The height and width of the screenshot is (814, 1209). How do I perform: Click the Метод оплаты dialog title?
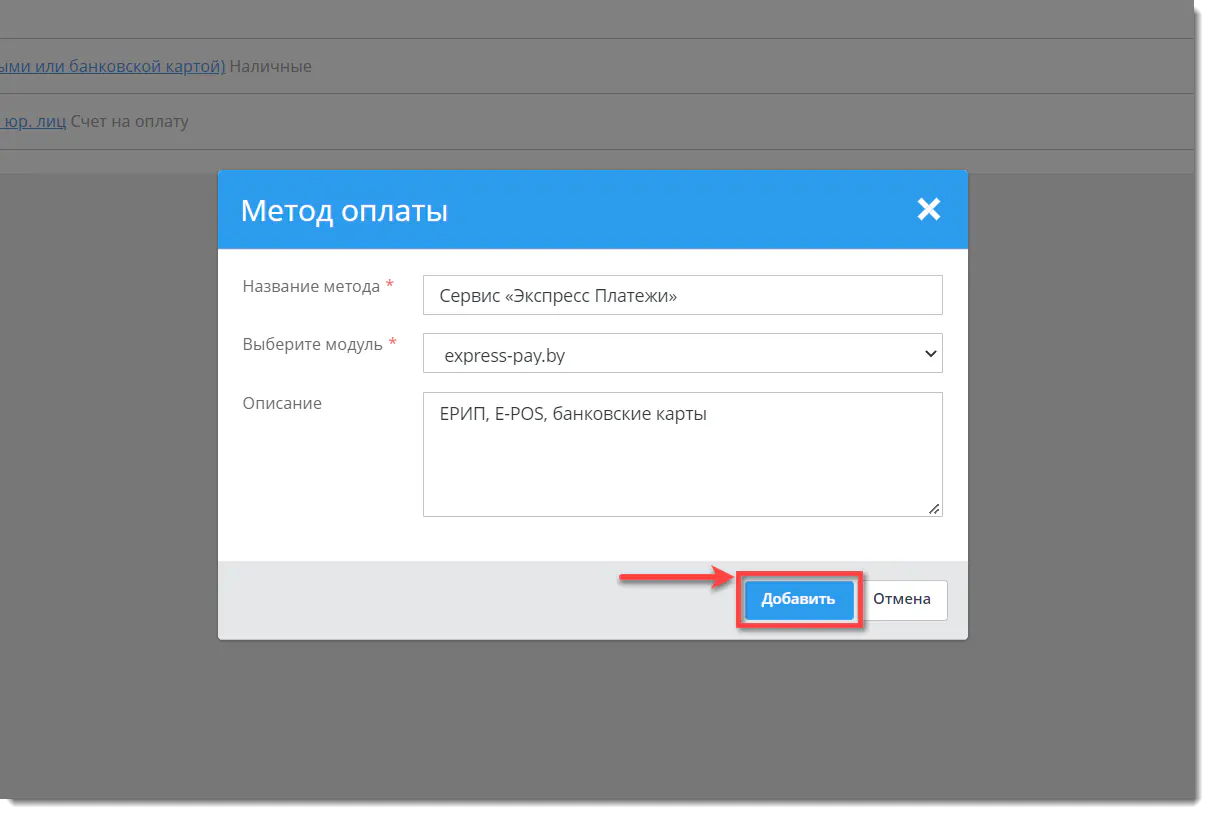pyautogui.click(x=344, y=210)
